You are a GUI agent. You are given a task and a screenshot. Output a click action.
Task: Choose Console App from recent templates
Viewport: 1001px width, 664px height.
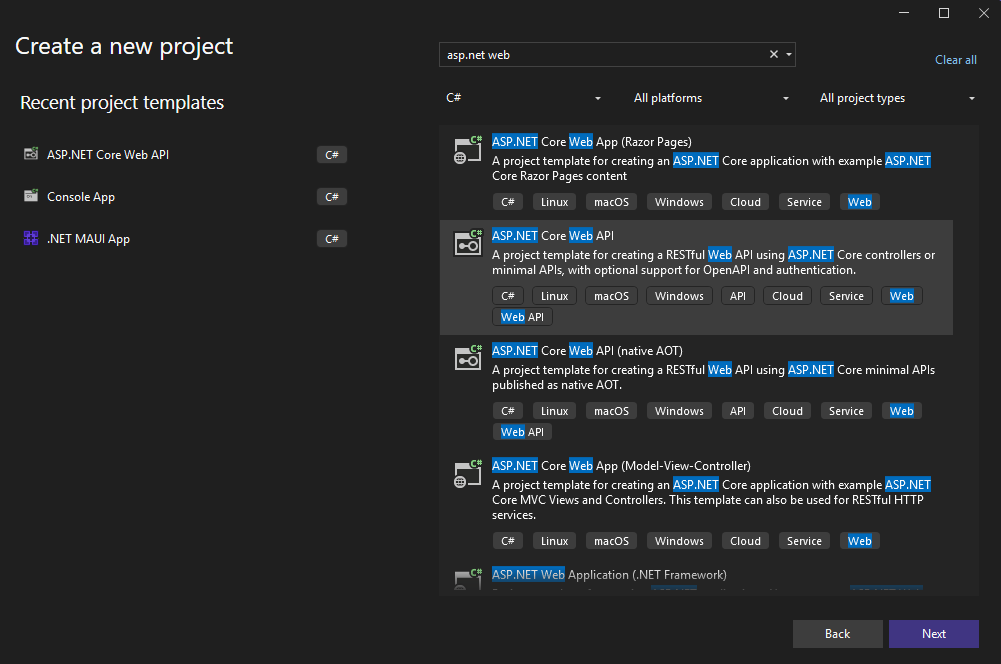pos(81,197)
